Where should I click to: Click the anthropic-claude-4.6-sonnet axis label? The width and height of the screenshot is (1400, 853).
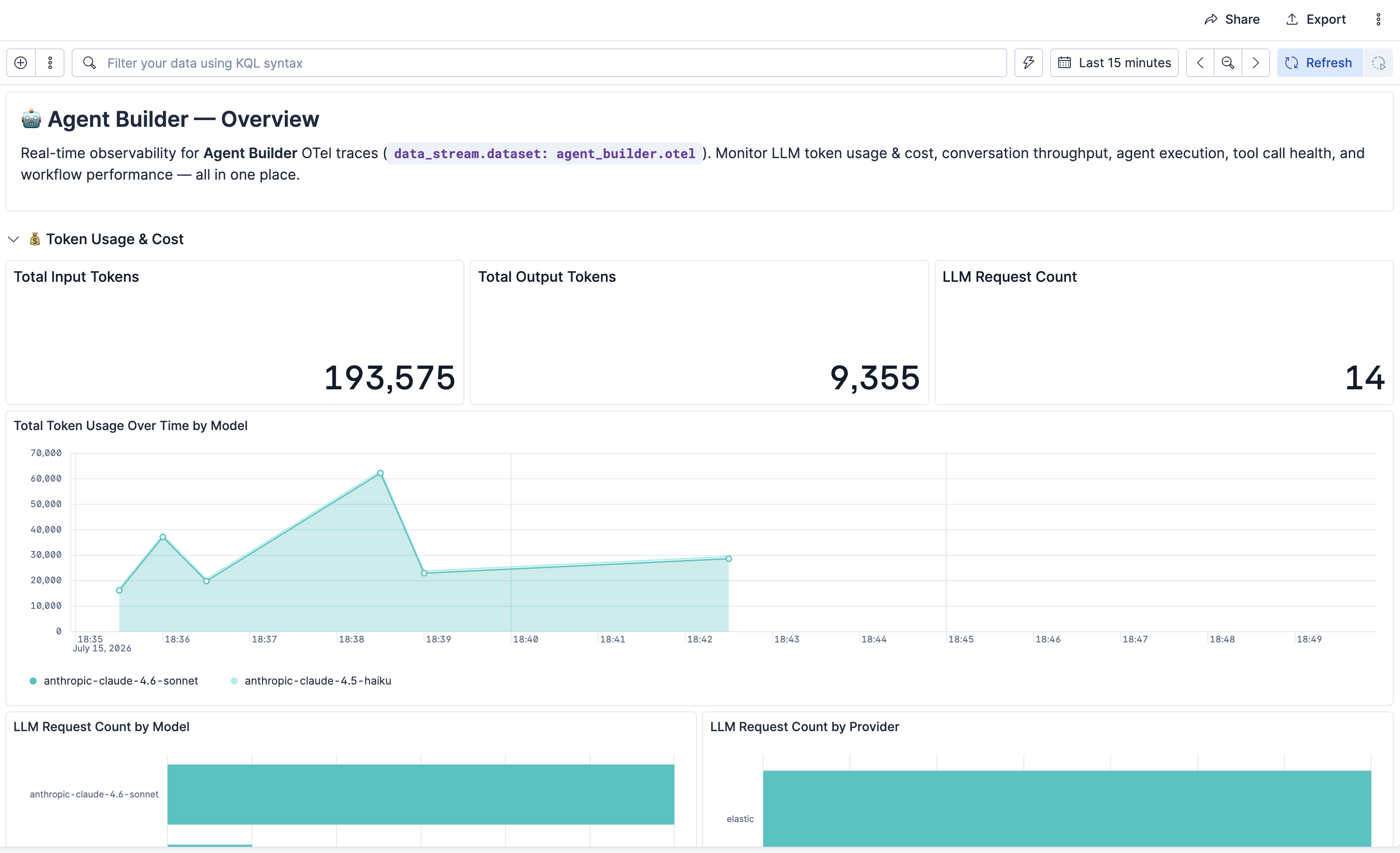point(94,794)
